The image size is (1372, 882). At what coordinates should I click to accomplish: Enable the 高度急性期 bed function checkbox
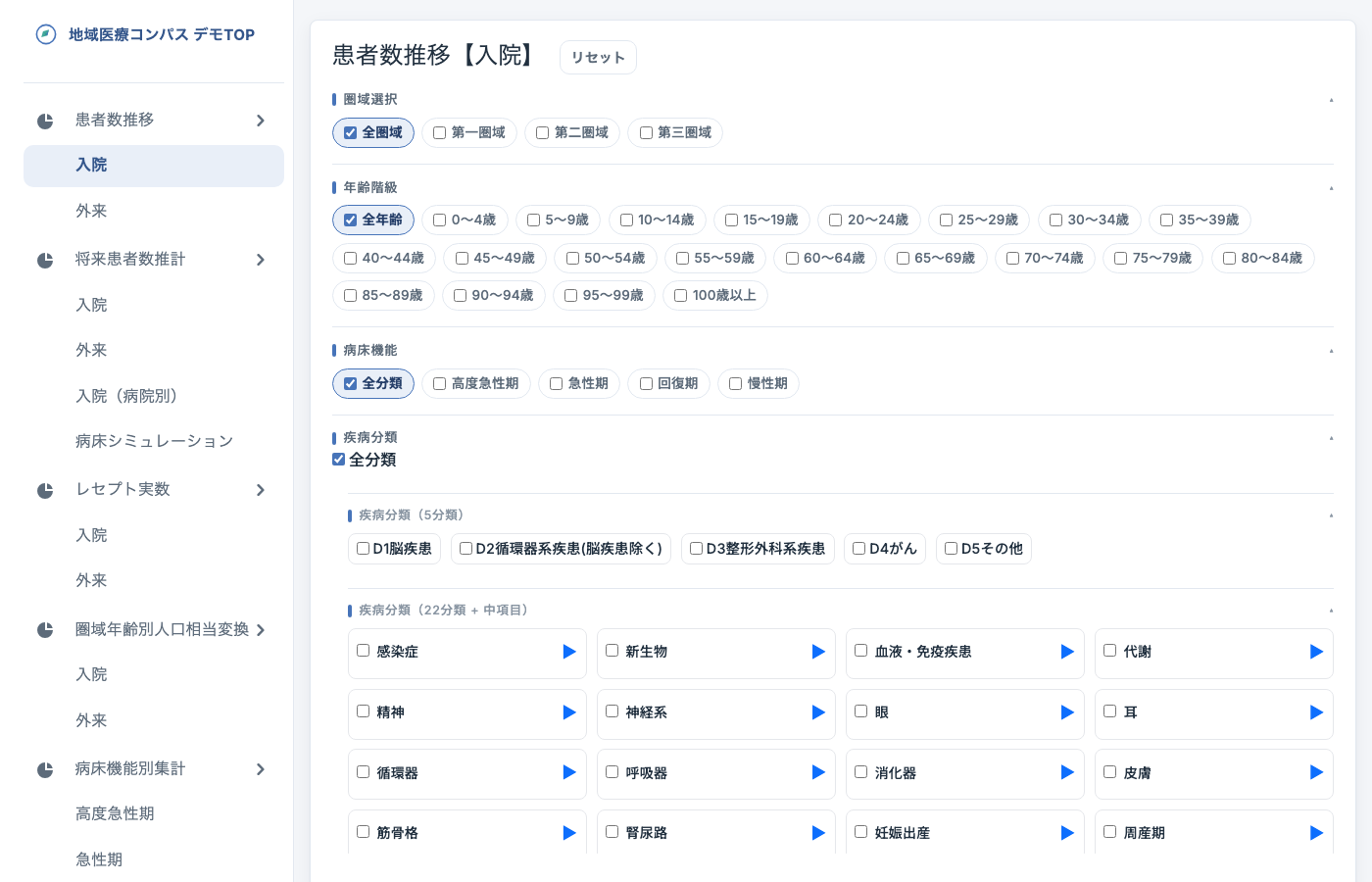coord(440,384)
